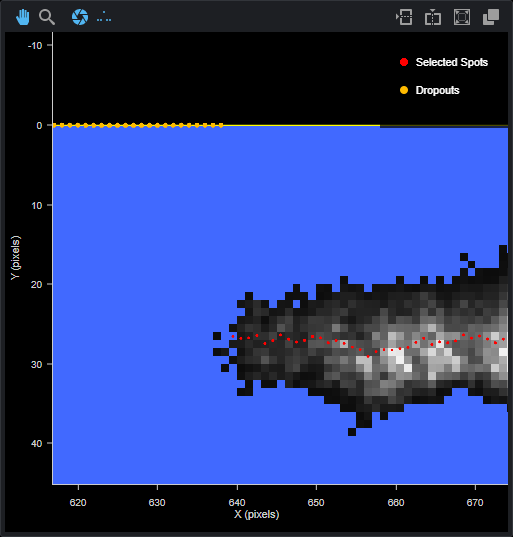Click the X (pixels) axis label
The height and width of the screenshot is (537, 513).
tap(257, 514)
